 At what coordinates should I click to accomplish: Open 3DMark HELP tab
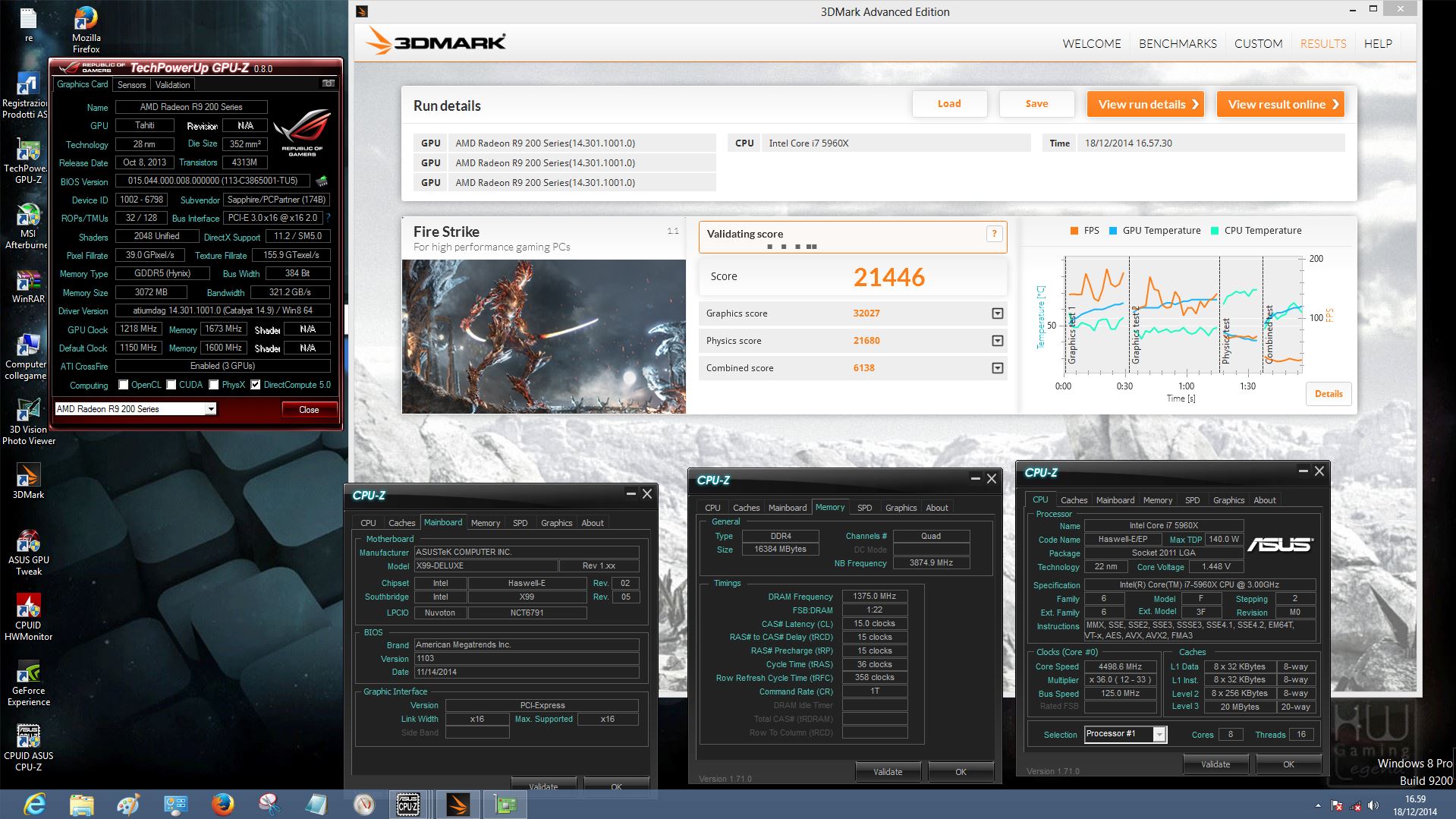click(1378, 44)
